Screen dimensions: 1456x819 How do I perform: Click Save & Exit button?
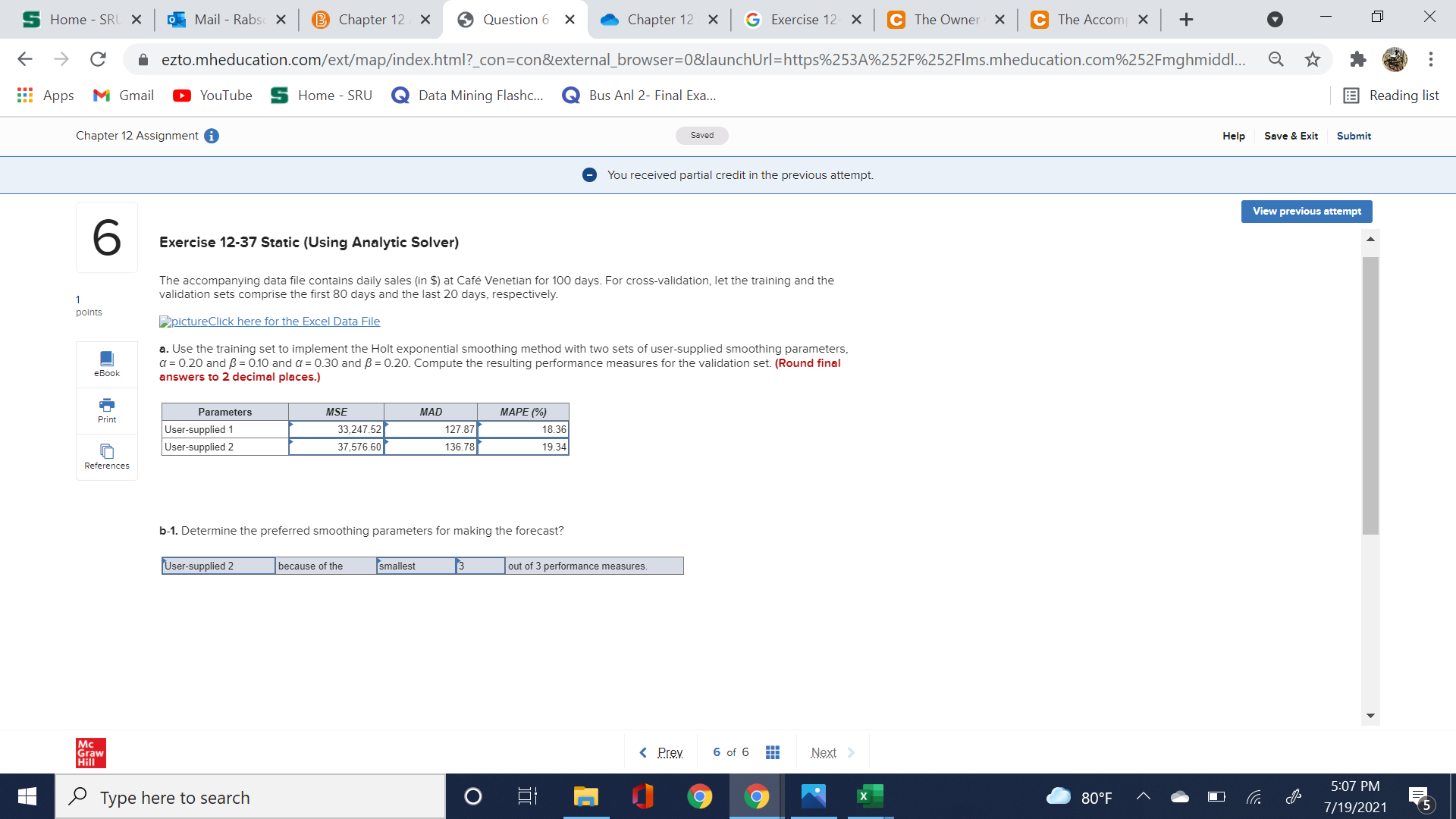tap(1291, 135)
